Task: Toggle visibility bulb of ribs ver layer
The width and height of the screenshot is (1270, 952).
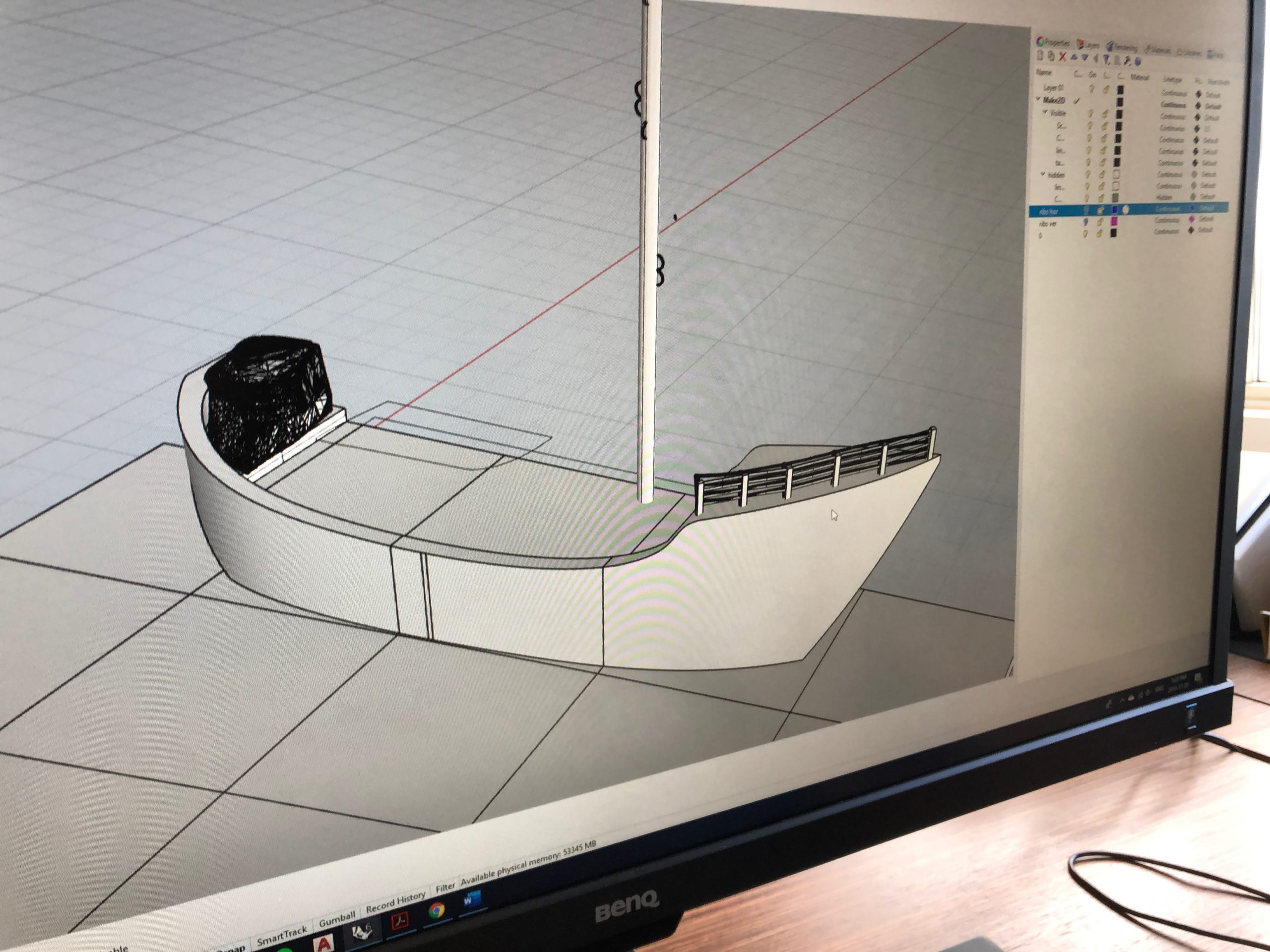Action: point(1085,222)
